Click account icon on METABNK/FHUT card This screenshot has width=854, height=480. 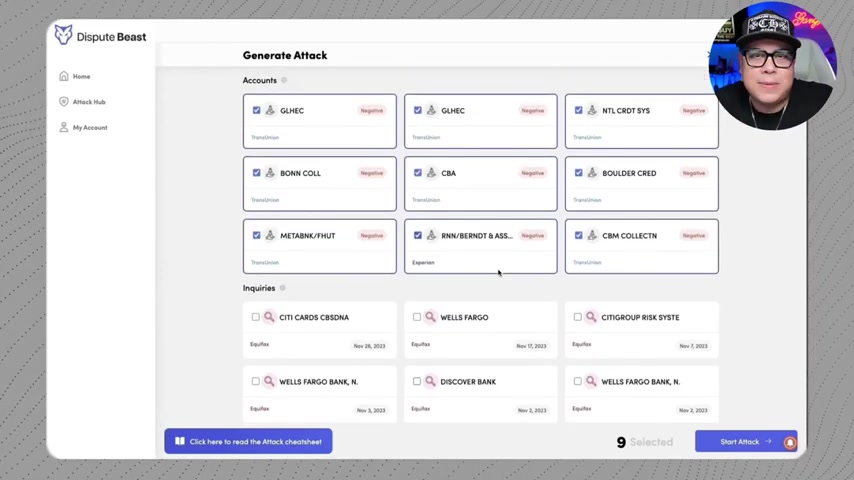[x=270, y=235]
